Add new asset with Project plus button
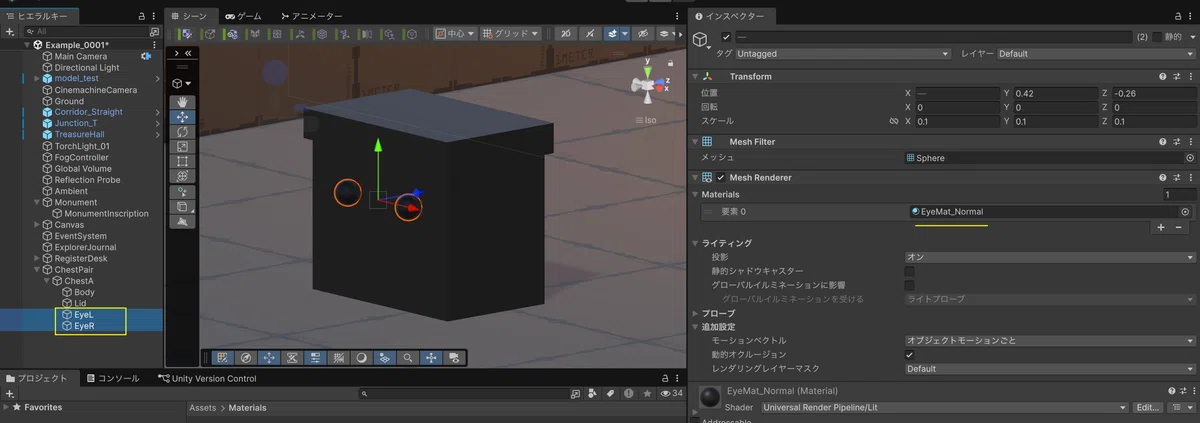The width and height of the screenshot is (1200, 423). [9, 394]
